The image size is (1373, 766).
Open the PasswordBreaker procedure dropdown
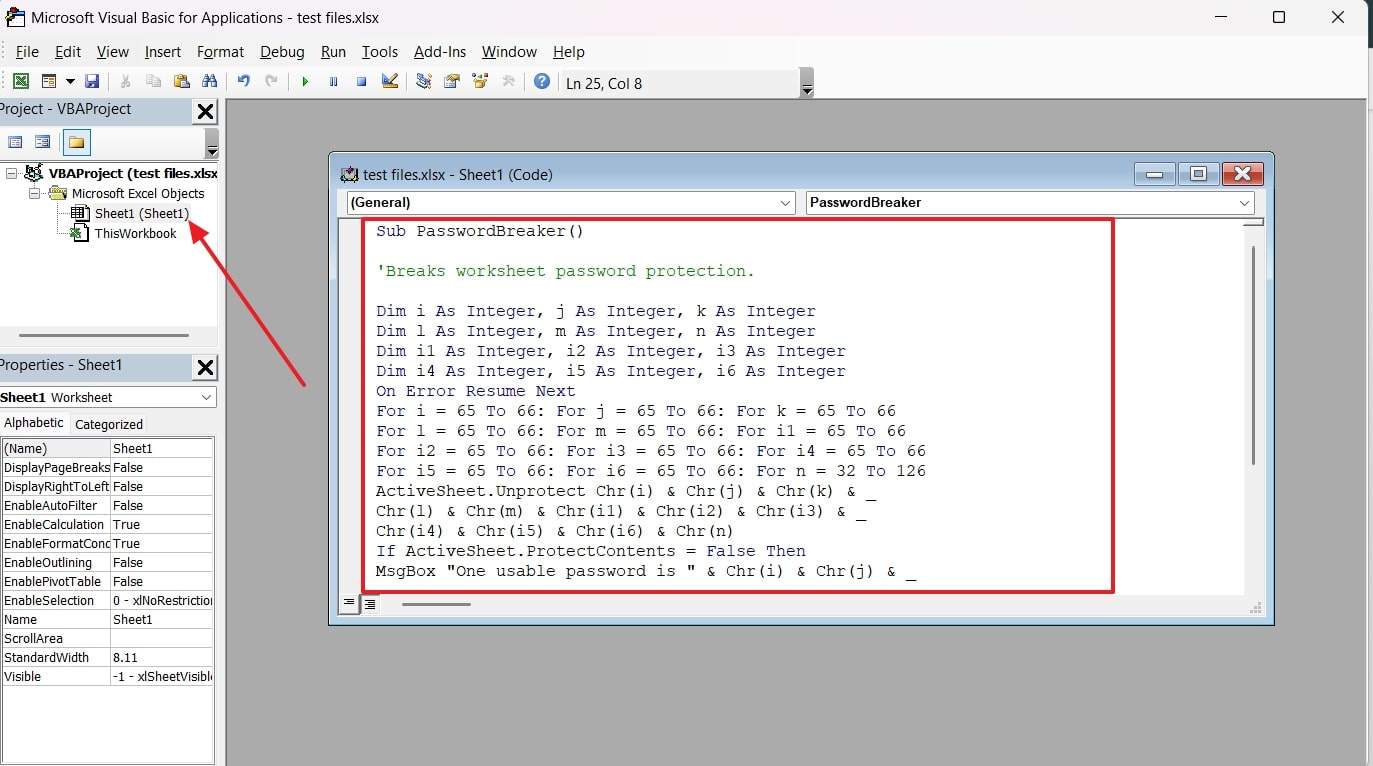1245,203
